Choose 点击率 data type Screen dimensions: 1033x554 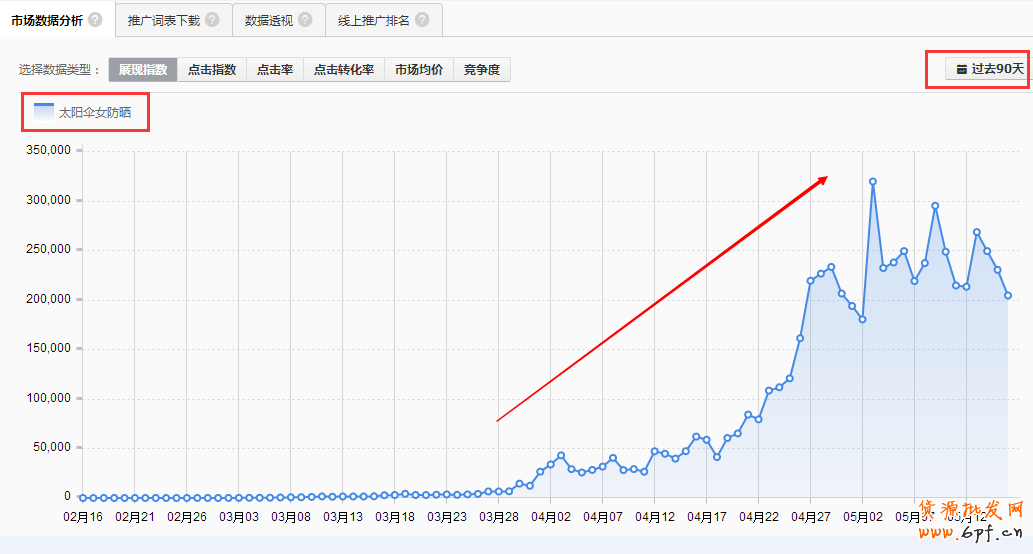point(275,70)
